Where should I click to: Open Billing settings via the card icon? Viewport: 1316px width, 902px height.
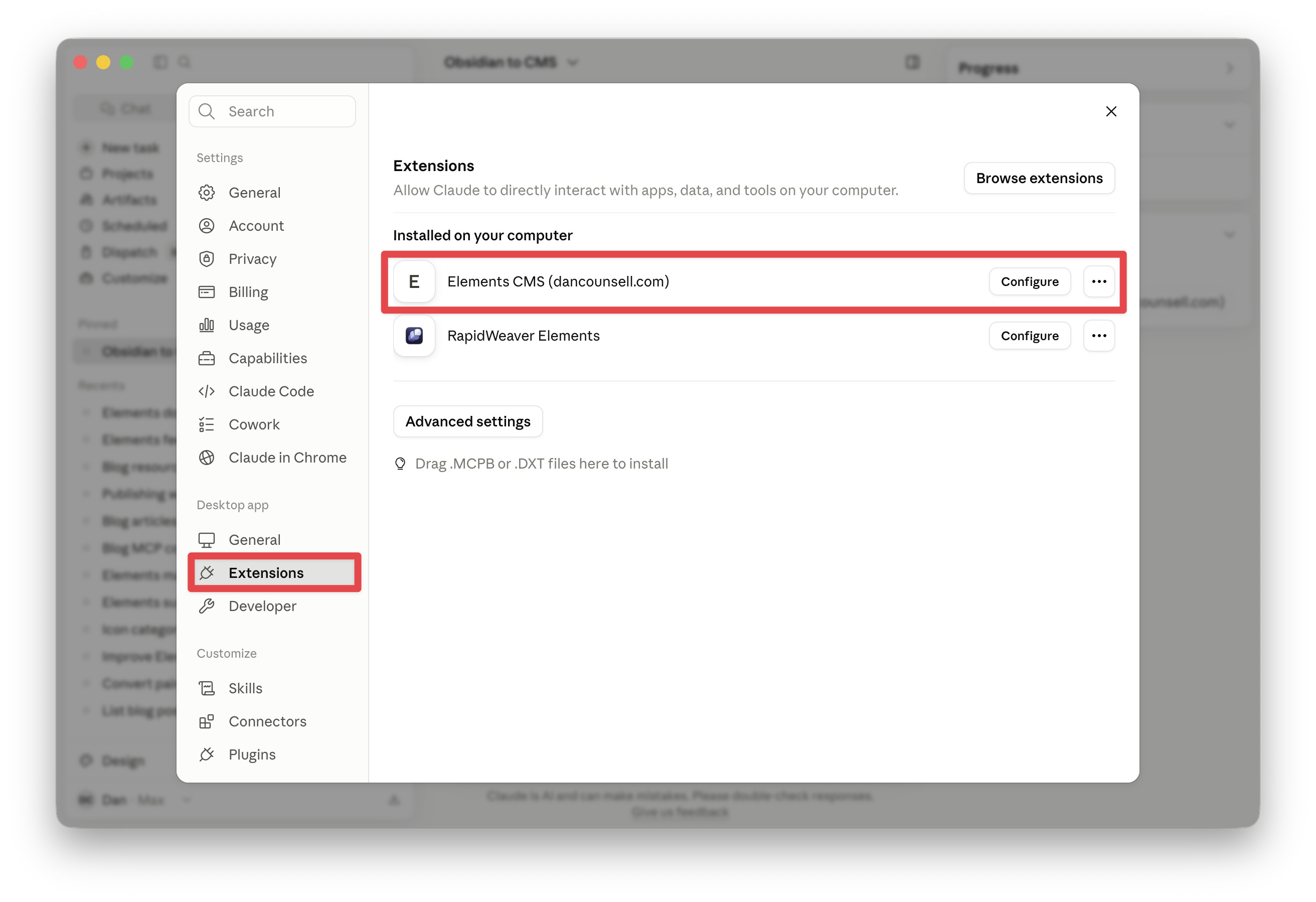(207, 292)
